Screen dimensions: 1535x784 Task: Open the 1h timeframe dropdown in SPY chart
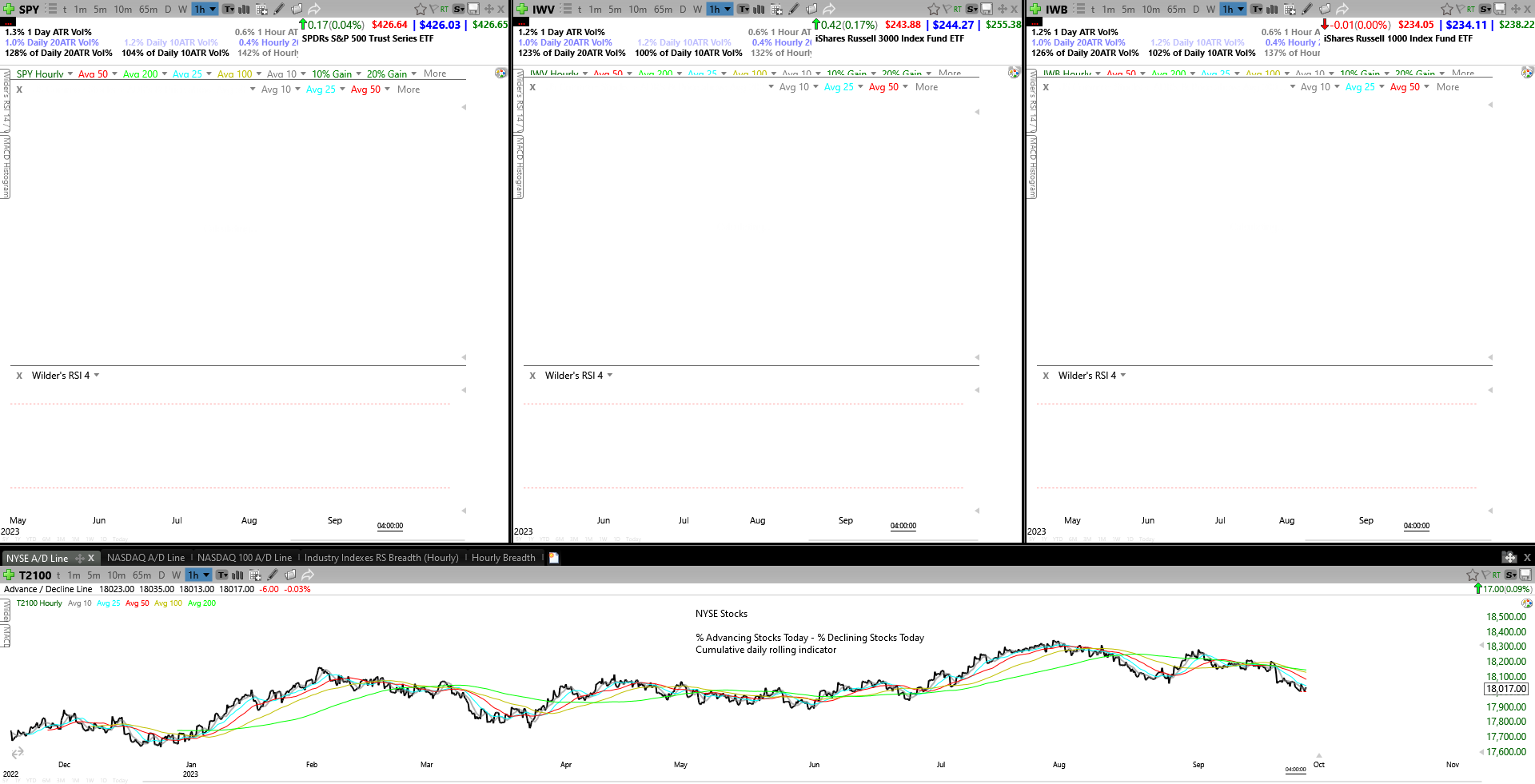tap(205, 10)
